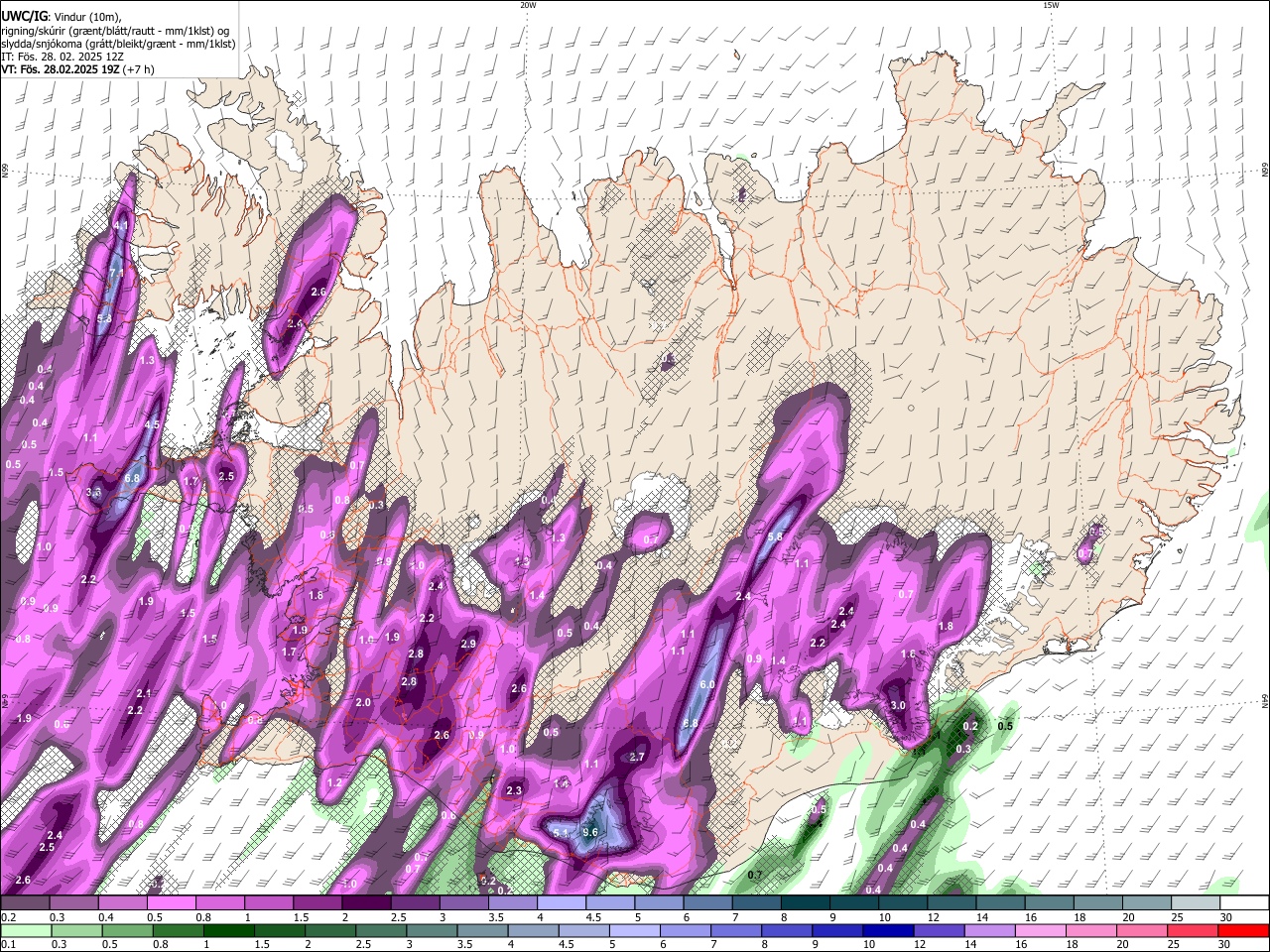The height and width of the screenshot is (952, 1270).
Task: Click the bright pink upper swatch for 0.5–0.8
Action: point(171,903)
